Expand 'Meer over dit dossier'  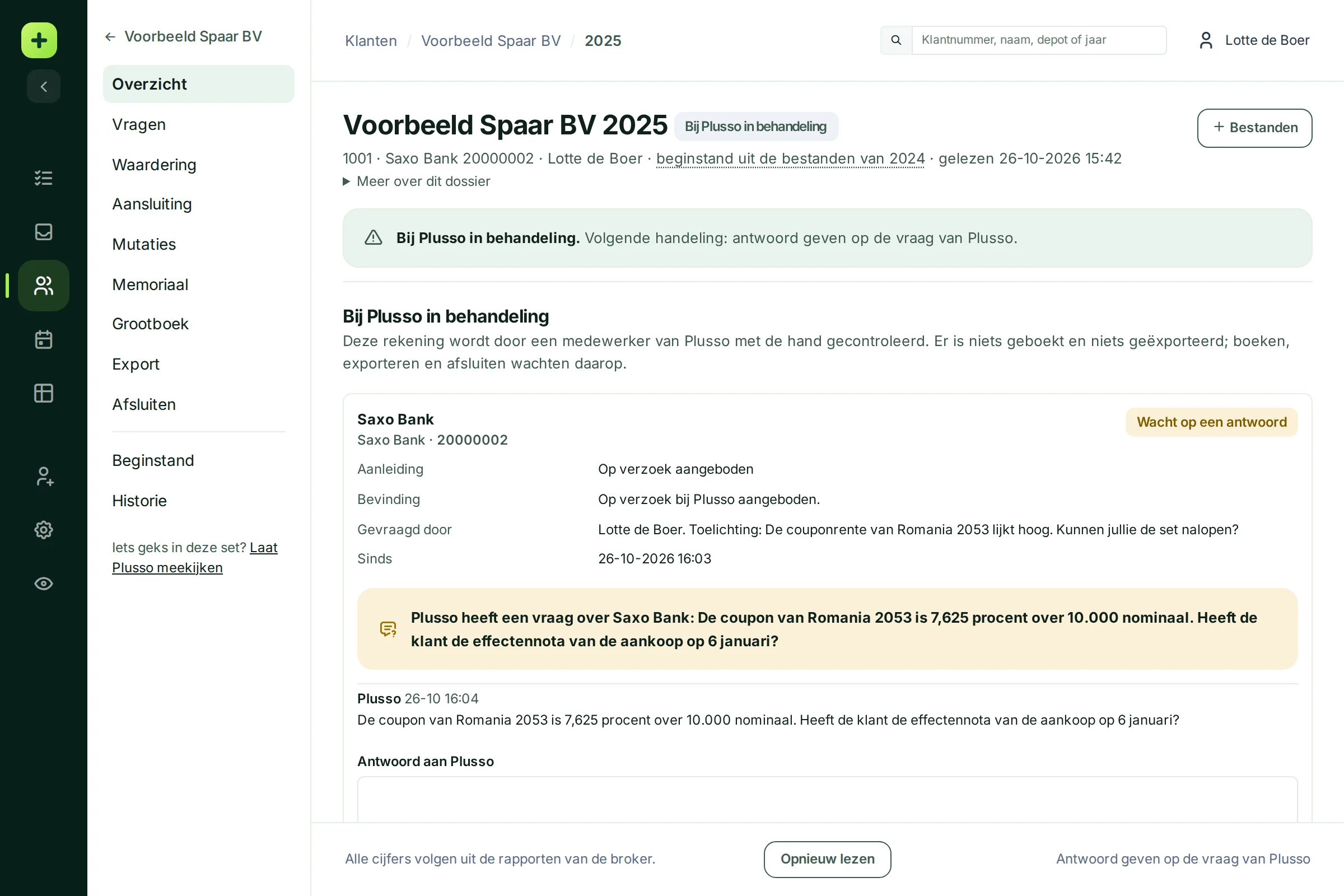[x=417, y=181]
